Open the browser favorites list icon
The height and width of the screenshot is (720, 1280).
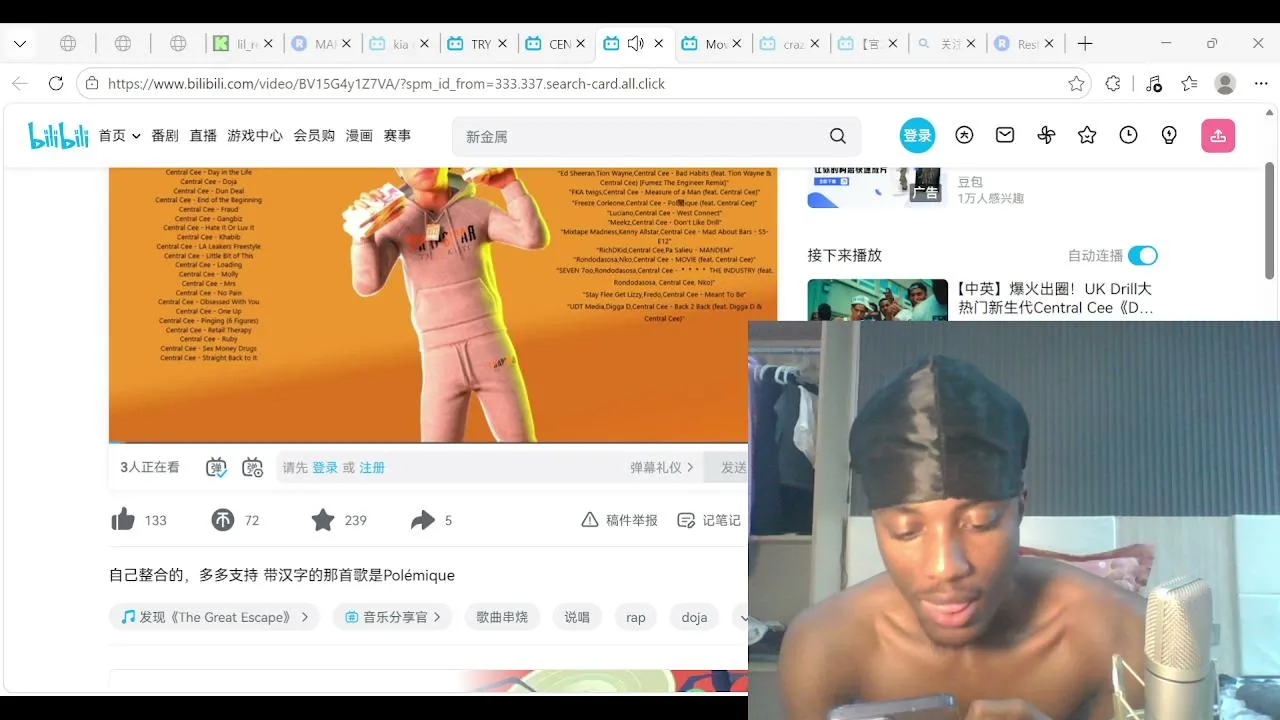1189,84
